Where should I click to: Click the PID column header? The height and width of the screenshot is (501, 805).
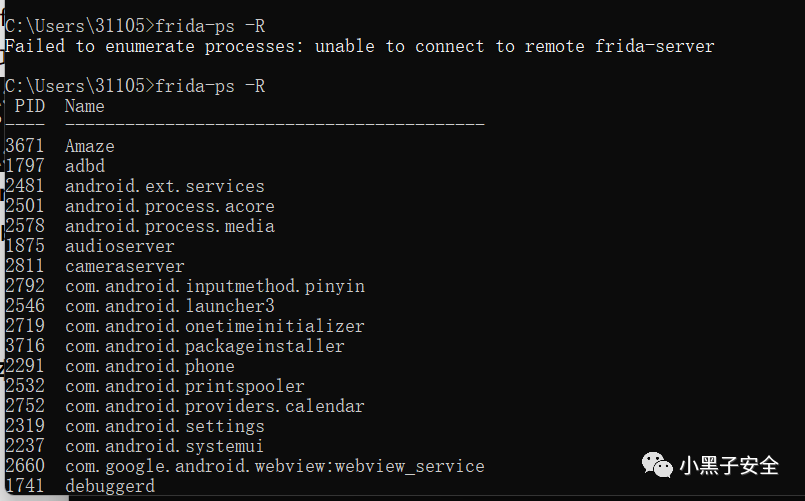29,106
